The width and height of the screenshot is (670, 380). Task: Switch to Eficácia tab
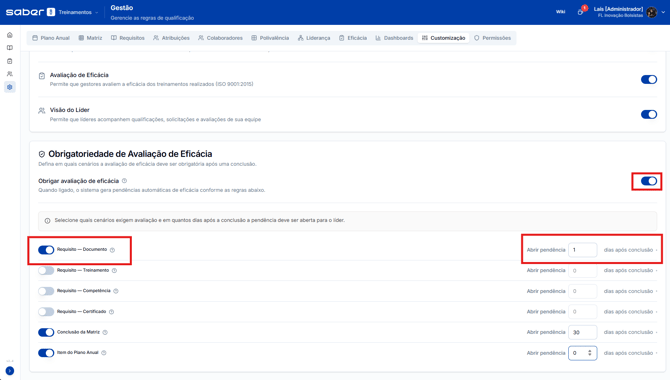click(x=353, y=38)
